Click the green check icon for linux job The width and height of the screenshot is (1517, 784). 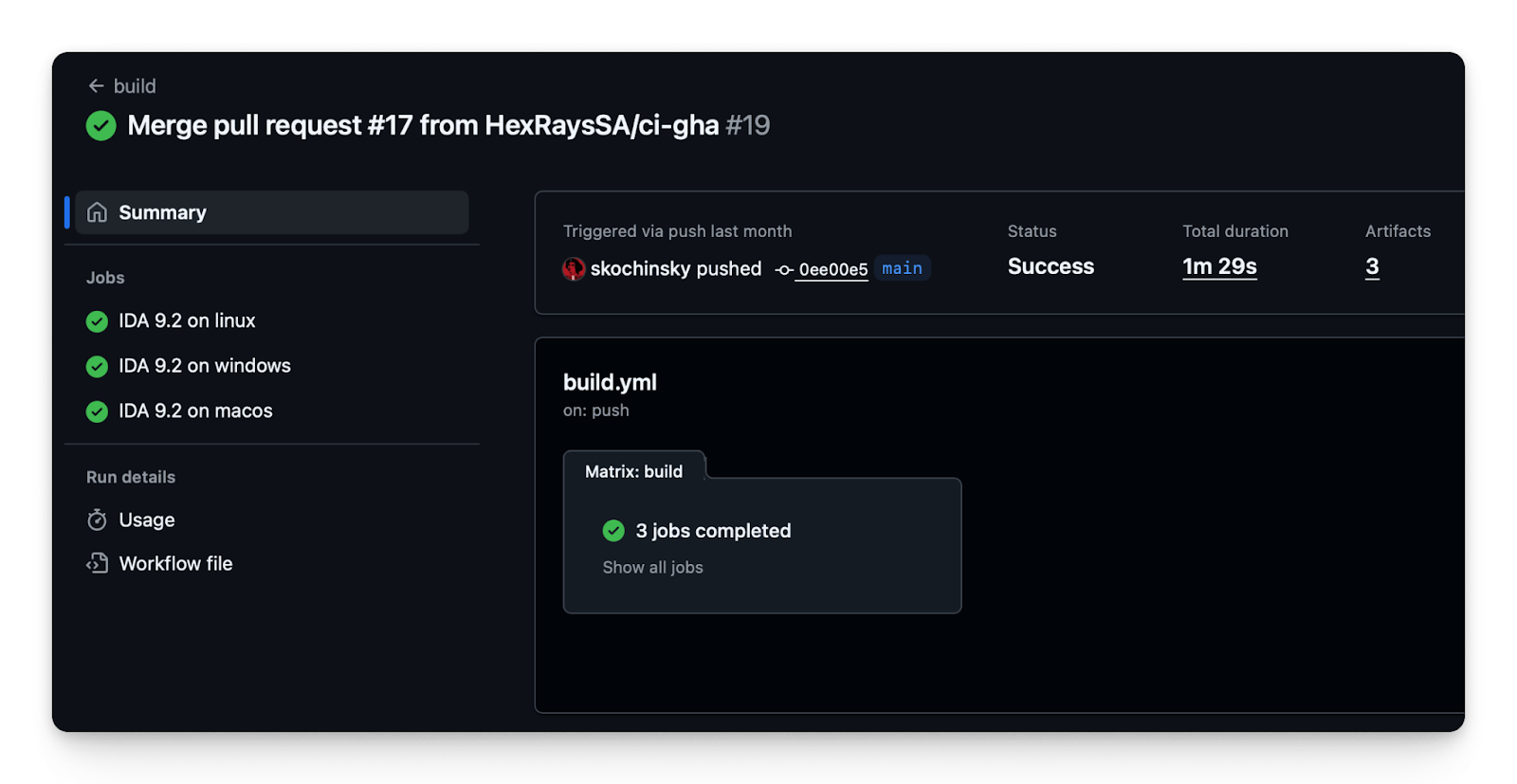click(97, 321)
